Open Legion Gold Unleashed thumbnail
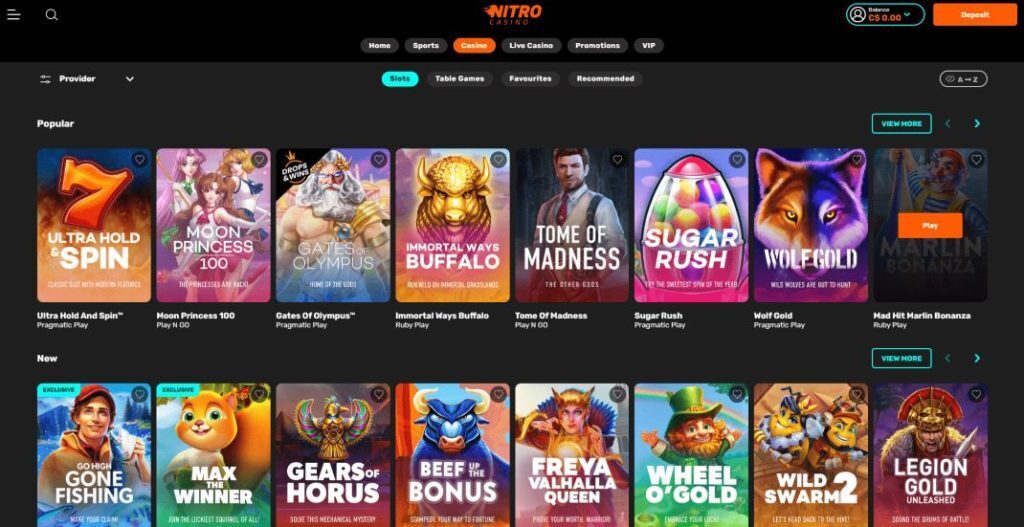The height and width of the screenshot is (527, 1024). [931, 455]
